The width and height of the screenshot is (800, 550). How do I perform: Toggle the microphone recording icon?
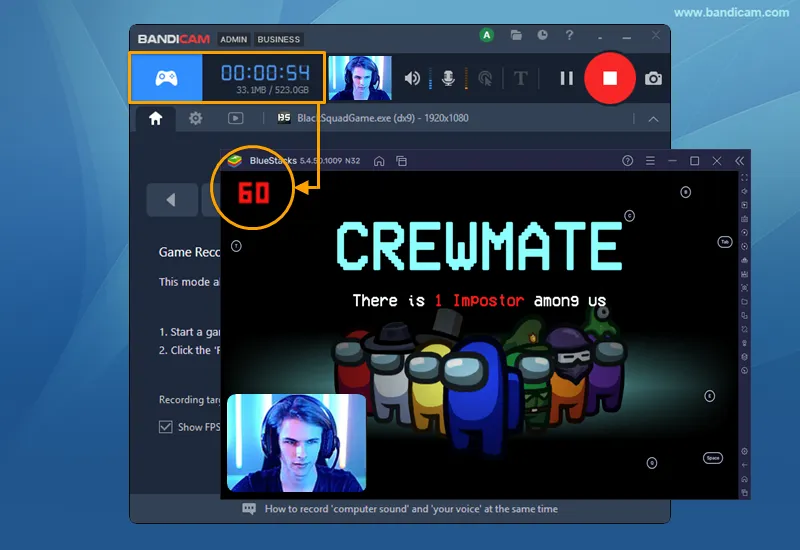pyautogui.click(x=448, y=78)
